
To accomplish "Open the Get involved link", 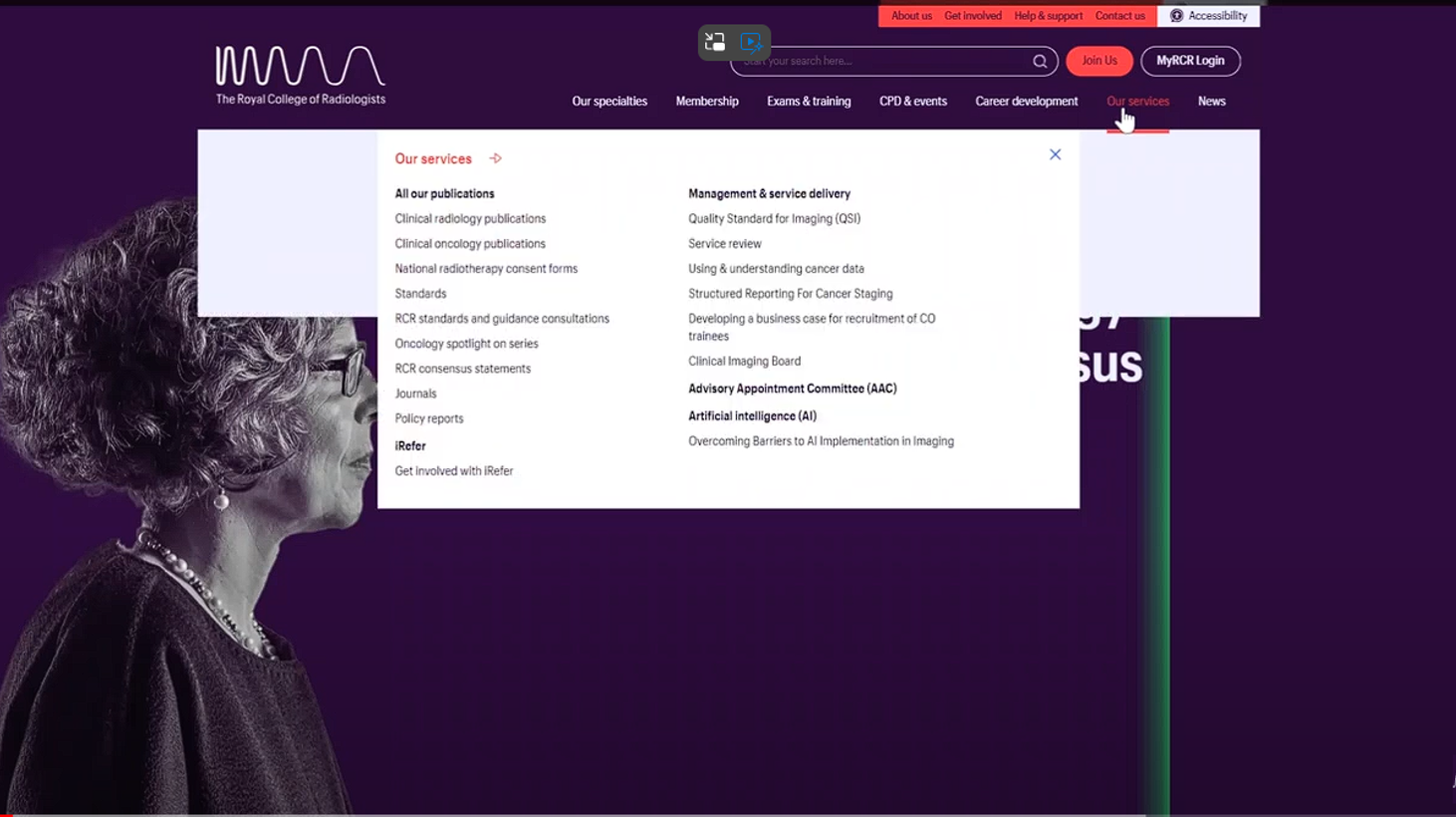I will pyautogui.click(x=973, y=16).
